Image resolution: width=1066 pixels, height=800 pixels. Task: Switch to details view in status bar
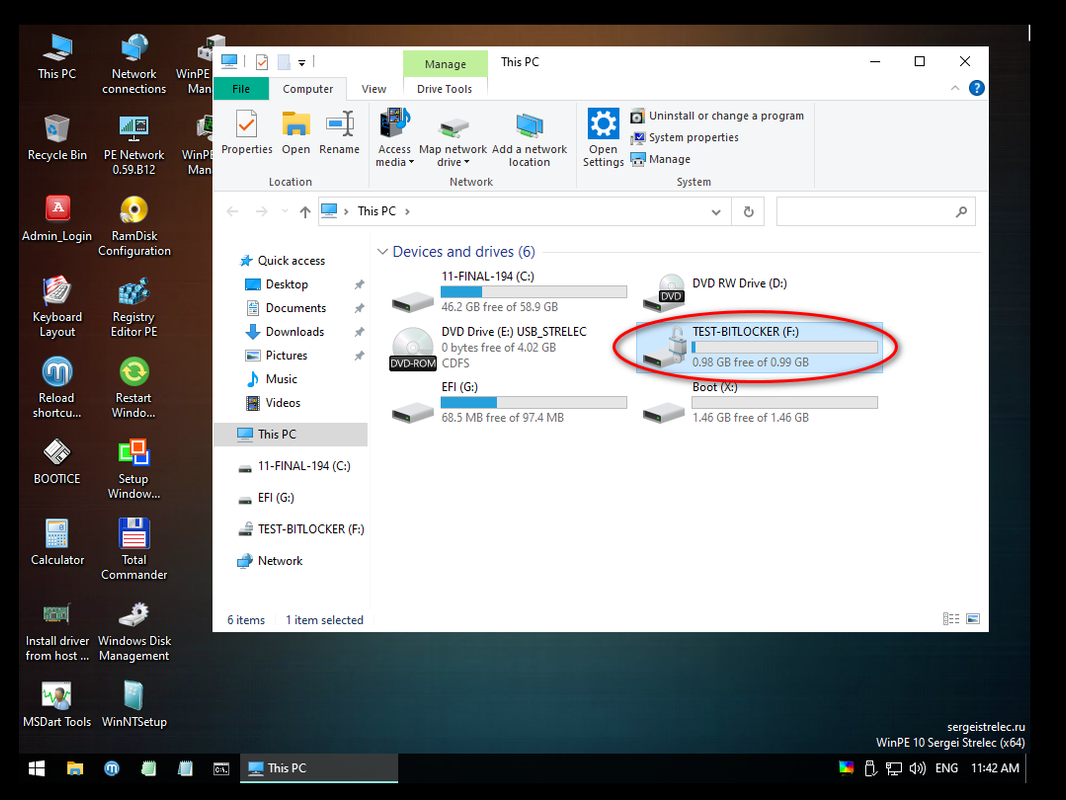950,619
